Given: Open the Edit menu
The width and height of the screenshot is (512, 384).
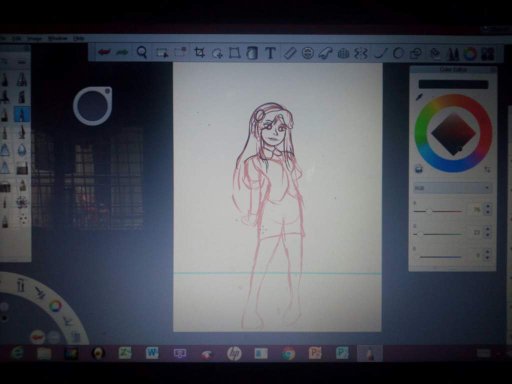Looking at the screenshot, I should (17, 39).
